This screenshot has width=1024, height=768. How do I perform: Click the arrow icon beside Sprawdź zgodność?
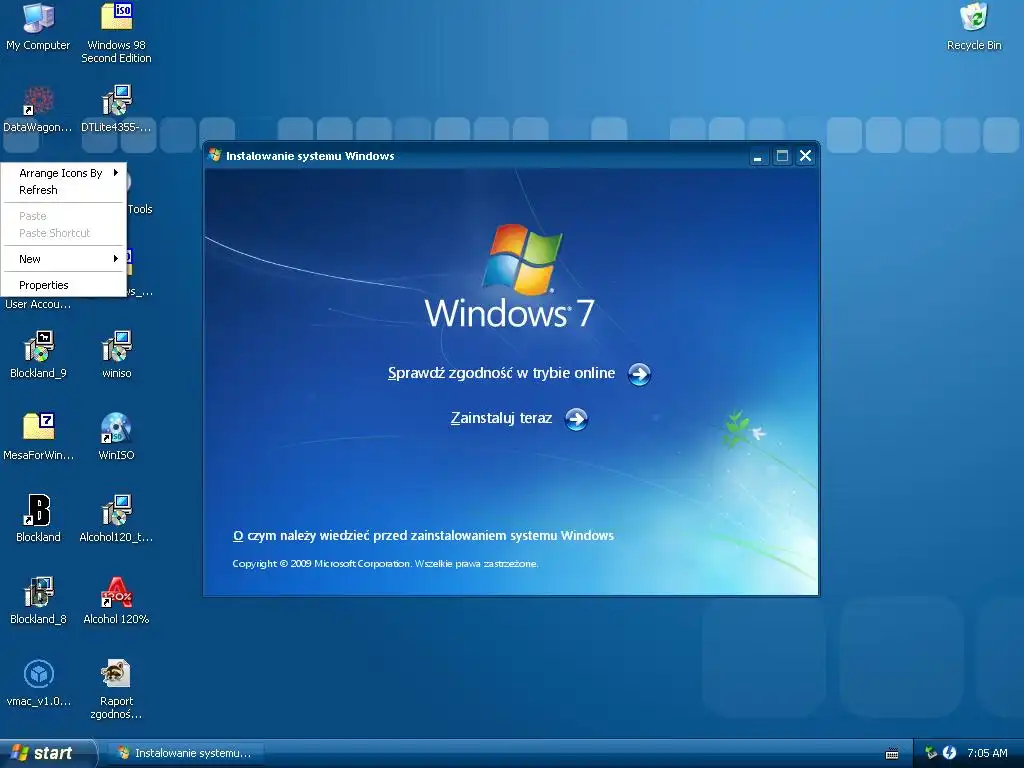click(x=639, y=374)
